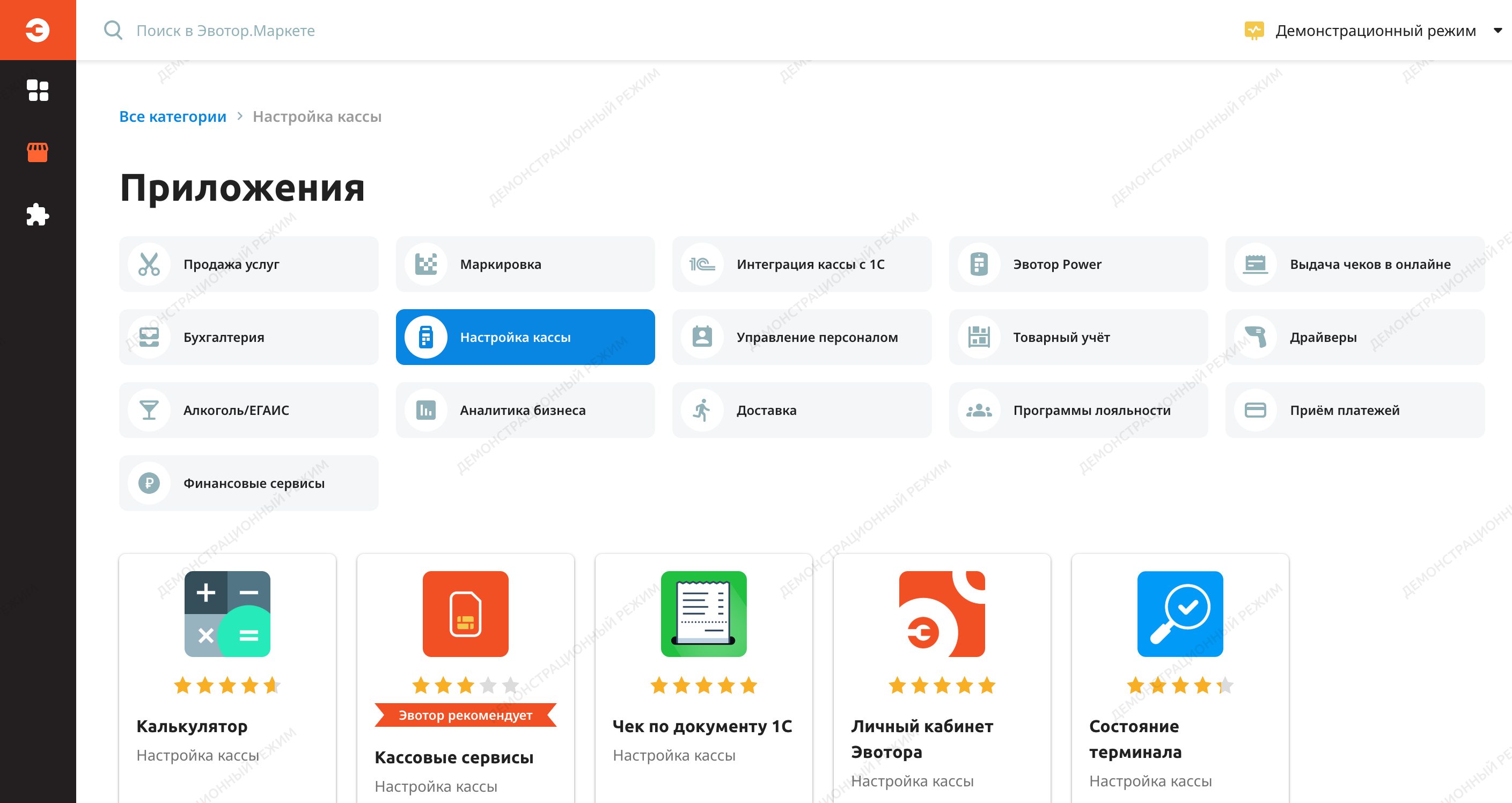Choose the Приём платежей category
Image resolution: width=1512 pixels, height=803 pixels.
point(1355,410)
